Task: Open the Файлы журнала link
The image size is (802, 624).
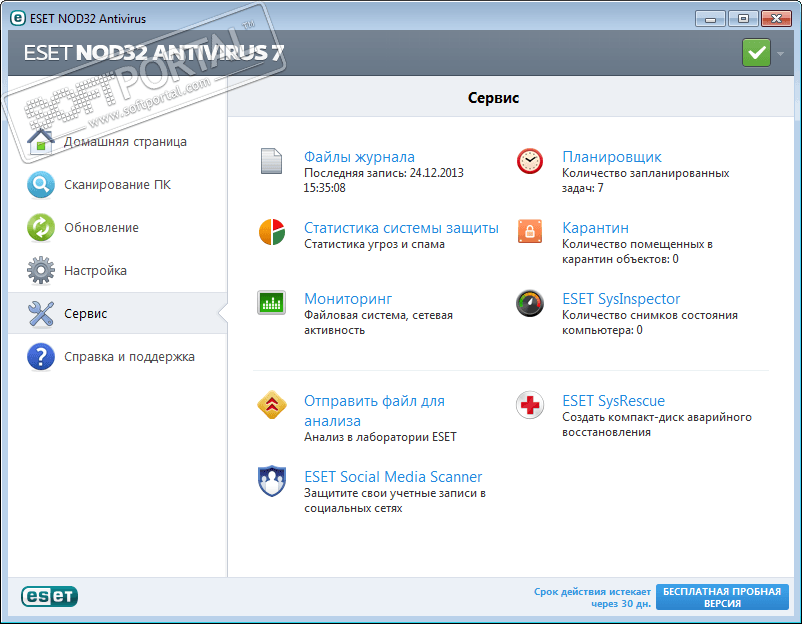Action: (359, 157)
